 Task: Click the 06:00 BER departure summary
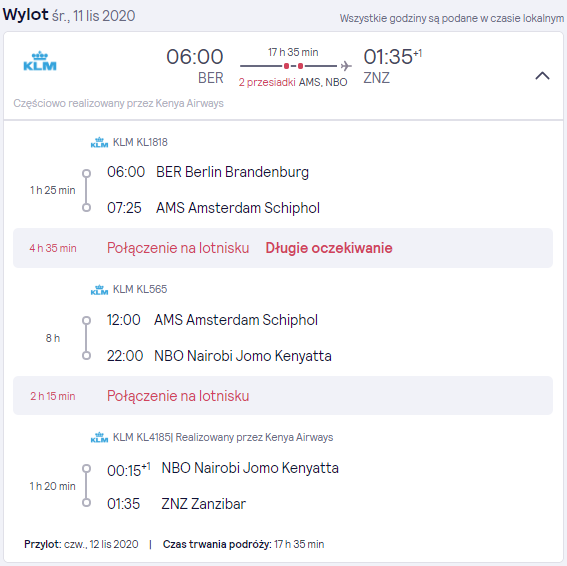click(x=195, y=67)
